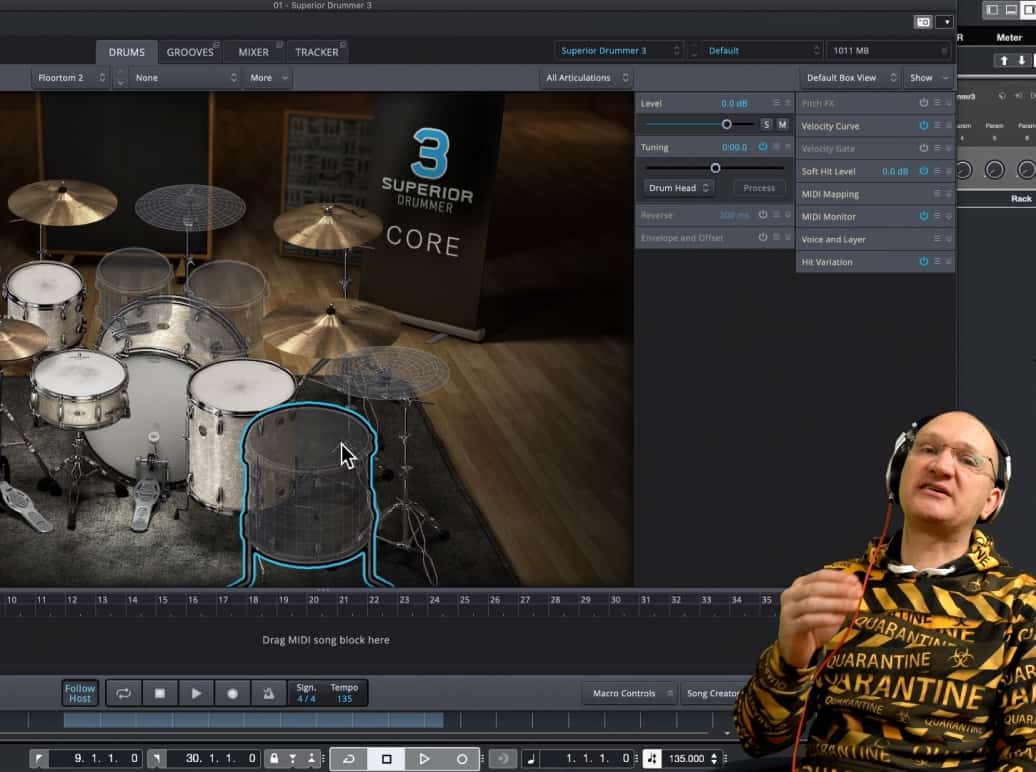This screenshot has height=772, width=1036.
Task: Open the All Articulations dropdown
Action: tap(585, 77)
